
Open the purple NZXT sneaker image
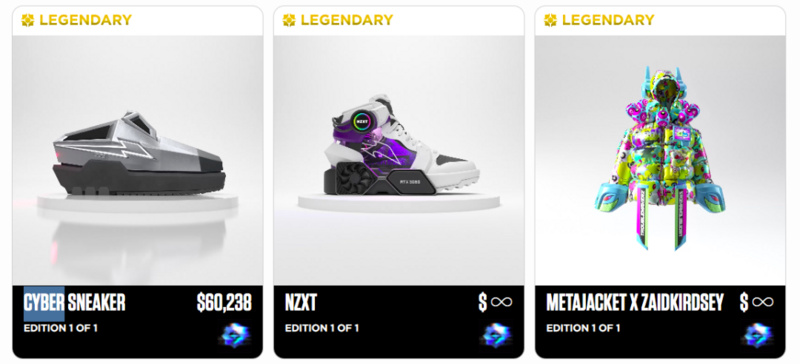[400, 144]
